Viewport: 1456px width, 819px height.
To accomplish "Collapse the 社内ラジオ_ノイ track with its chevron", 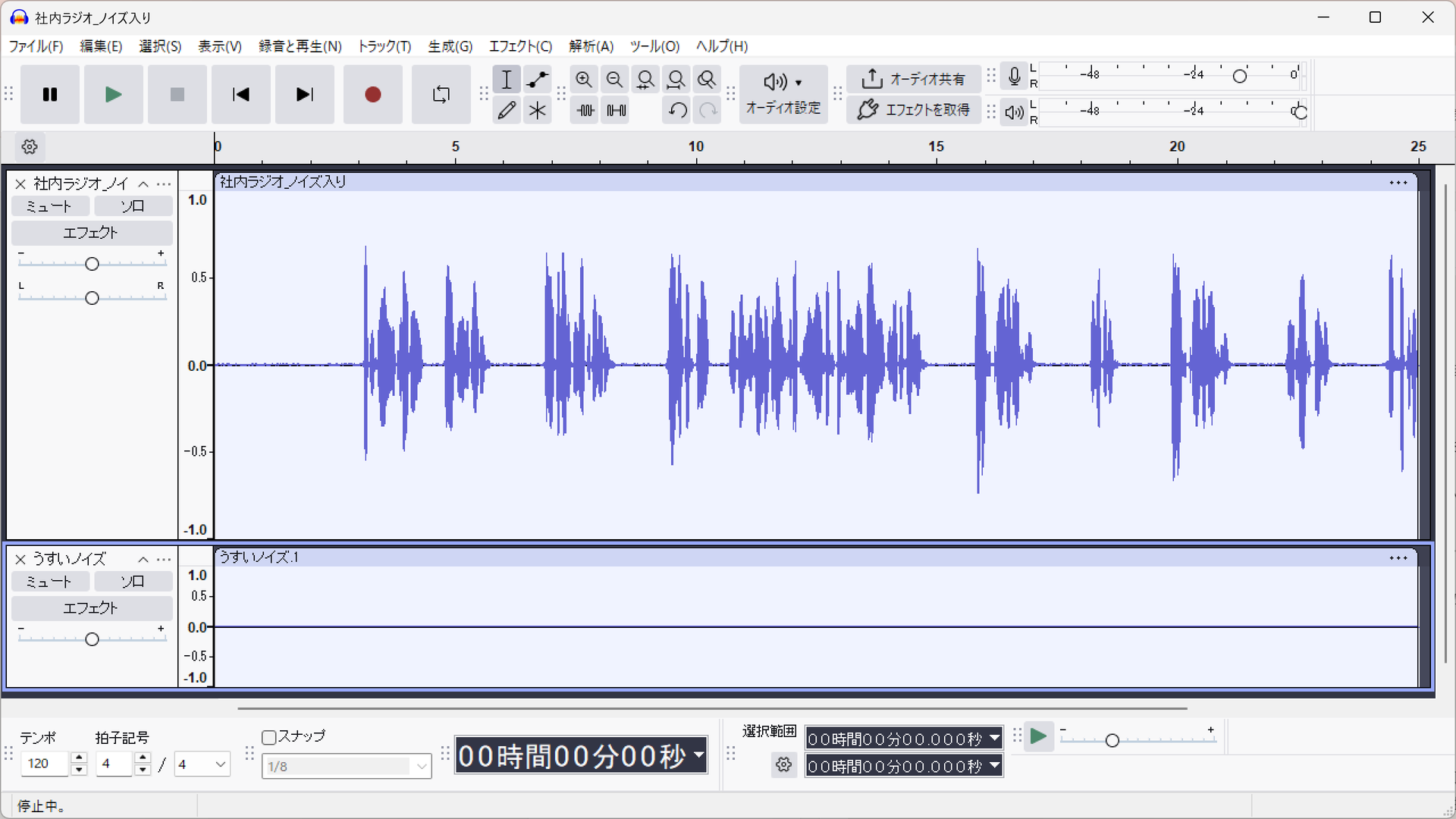I will (143, 184).
